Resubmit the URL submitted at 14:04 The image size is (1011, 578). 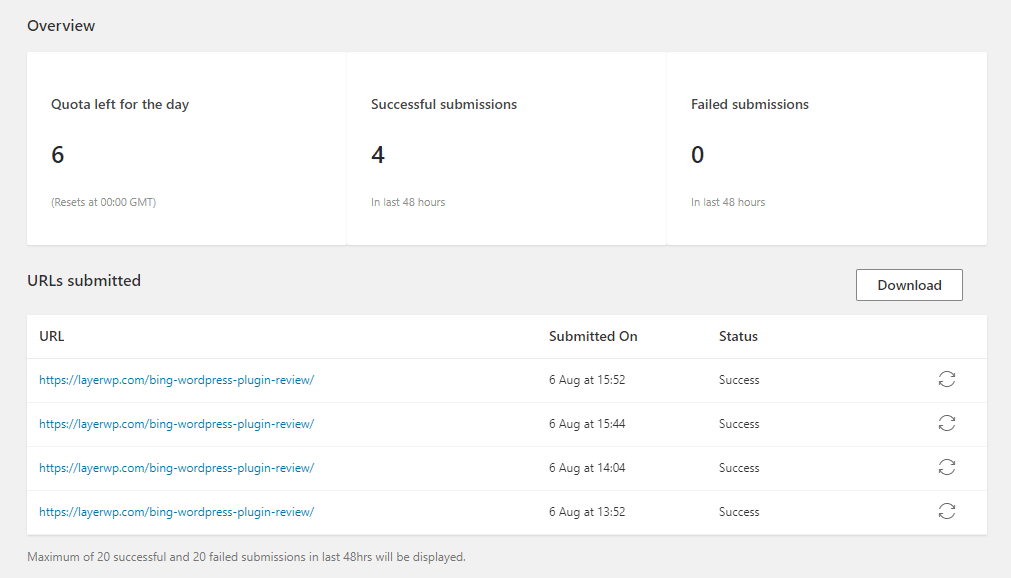947,467
